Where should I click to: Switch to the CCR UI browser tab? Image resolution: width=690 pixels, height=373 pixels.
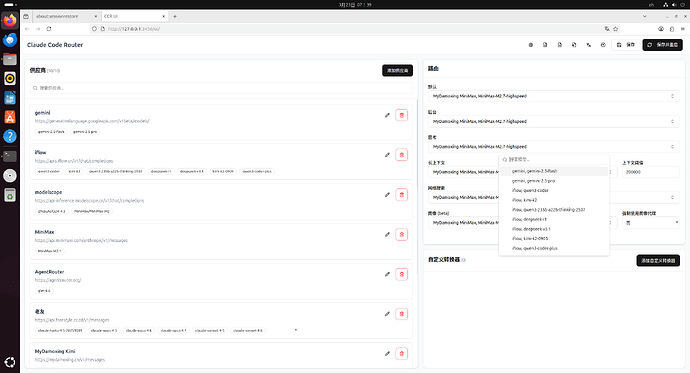[x=134, y=16]
